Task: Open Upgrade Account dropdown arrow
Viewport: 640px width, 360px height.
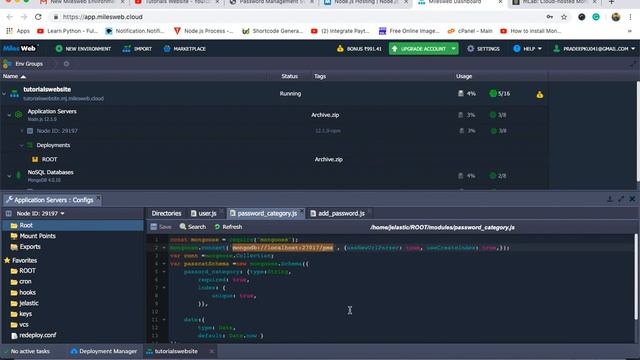Action: pyautogui.click(x=453, y=49)
